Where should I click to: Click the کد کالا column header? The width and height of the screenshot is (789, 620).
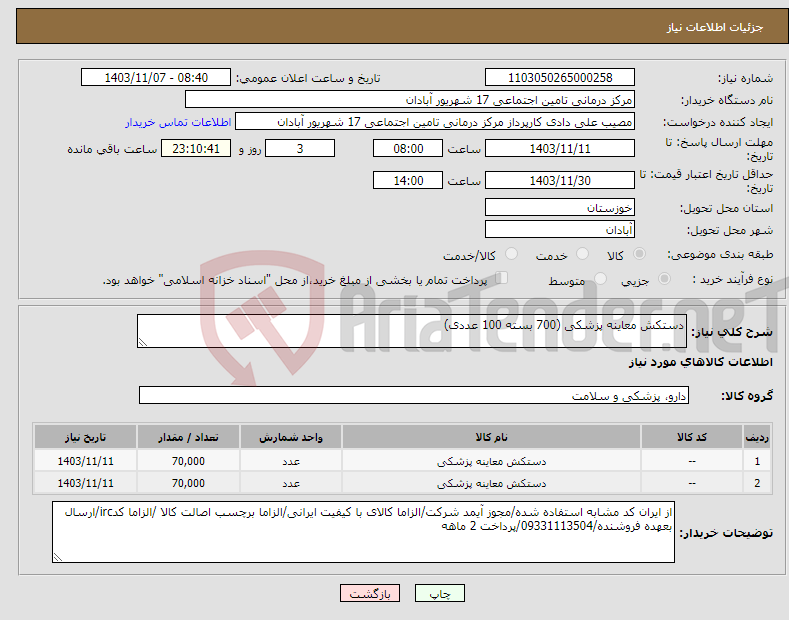[x=692, y=437]
